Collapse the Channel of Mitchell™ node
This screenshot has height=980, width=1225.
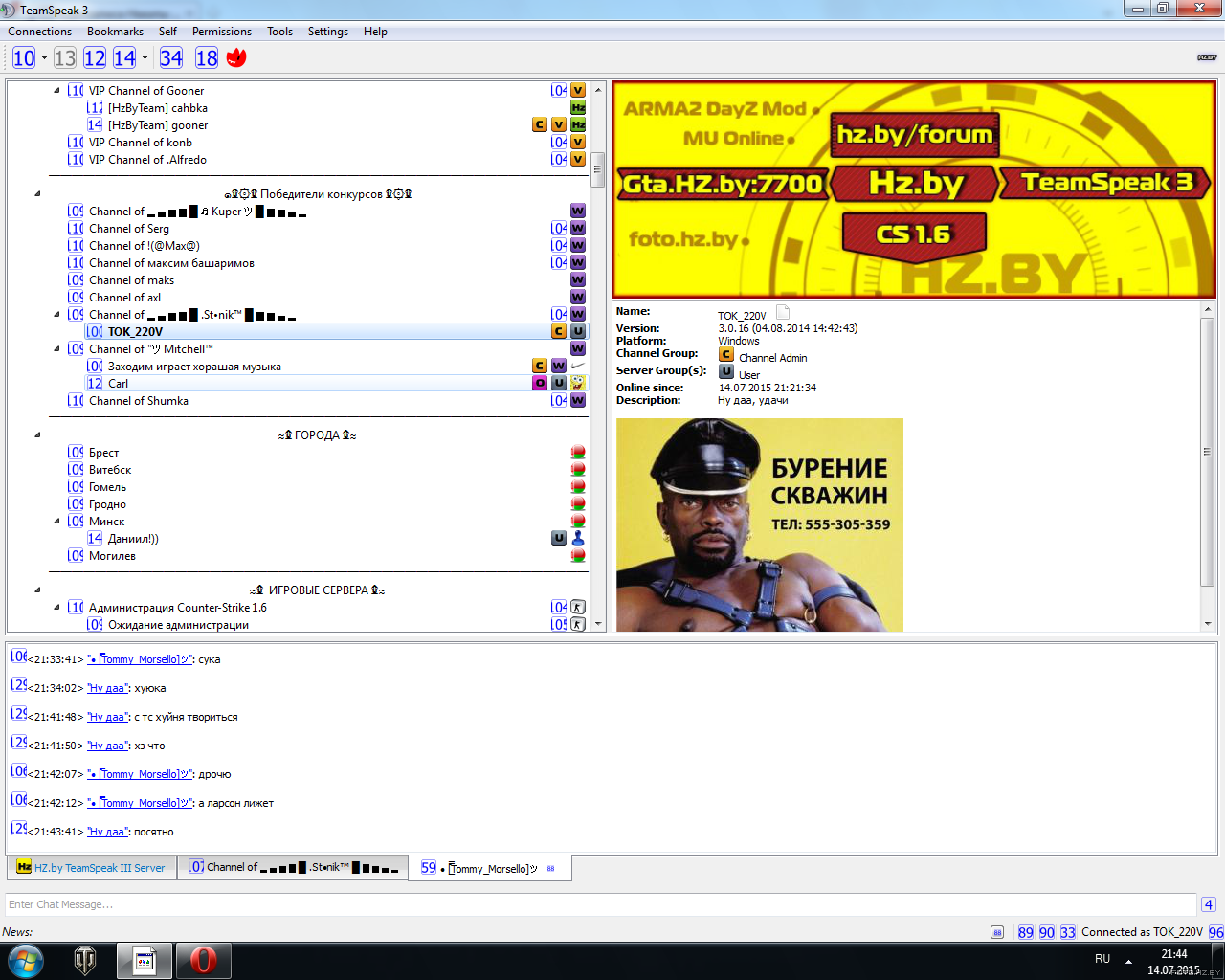56,349
